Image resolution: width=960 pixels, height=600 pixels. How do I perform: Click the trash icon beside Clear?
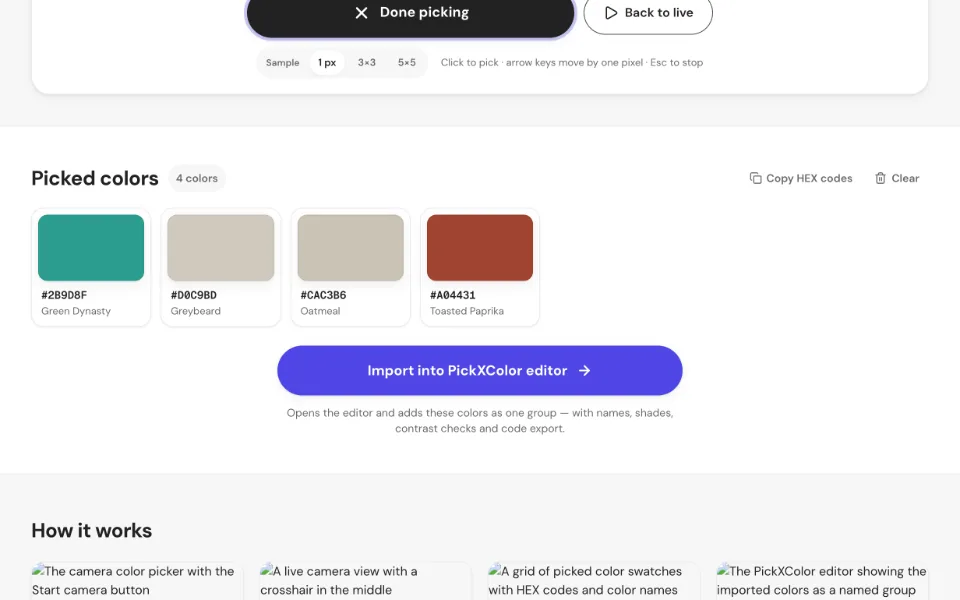(x=880, y=178)
